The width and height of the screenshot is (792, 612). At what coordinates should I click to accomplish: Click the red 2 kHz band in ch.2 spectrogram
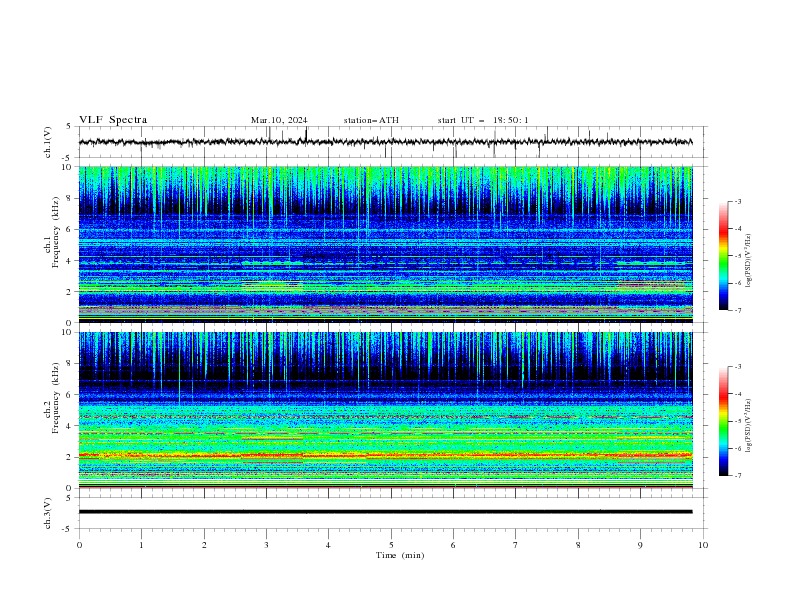click(x=386, y=455)
